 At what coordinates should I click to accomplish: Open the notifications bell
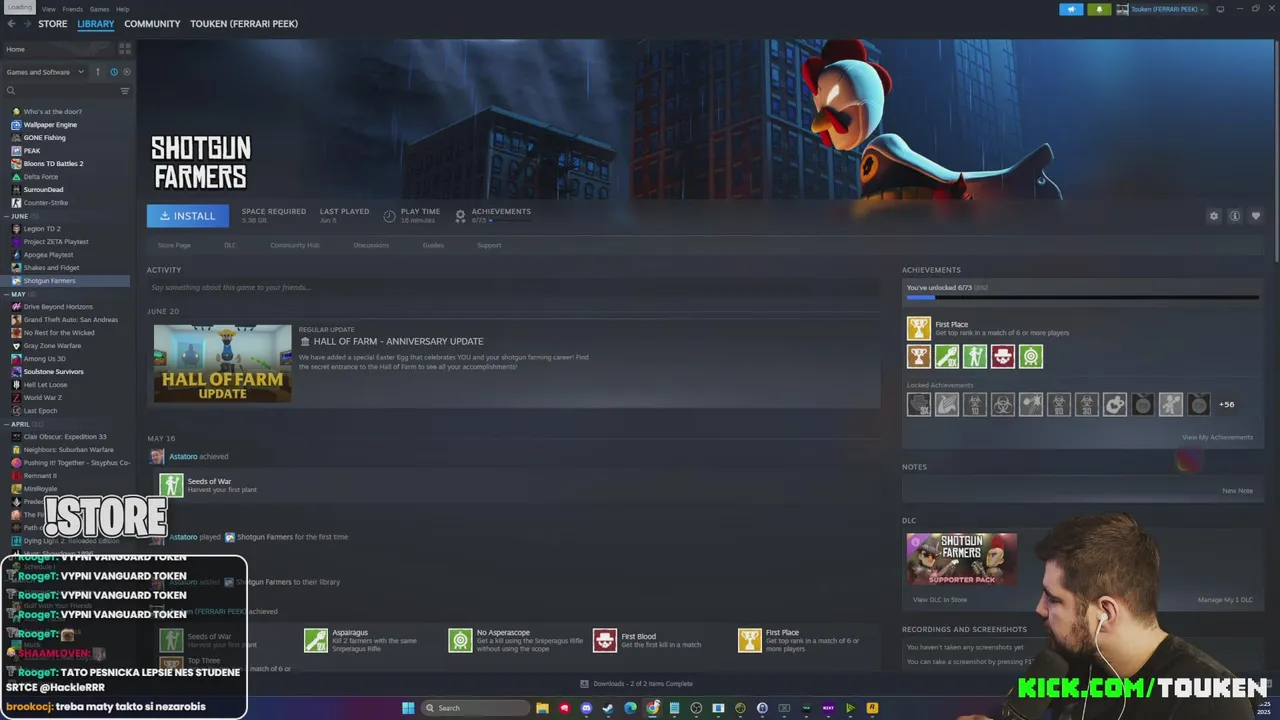[x=1099, y=9]
